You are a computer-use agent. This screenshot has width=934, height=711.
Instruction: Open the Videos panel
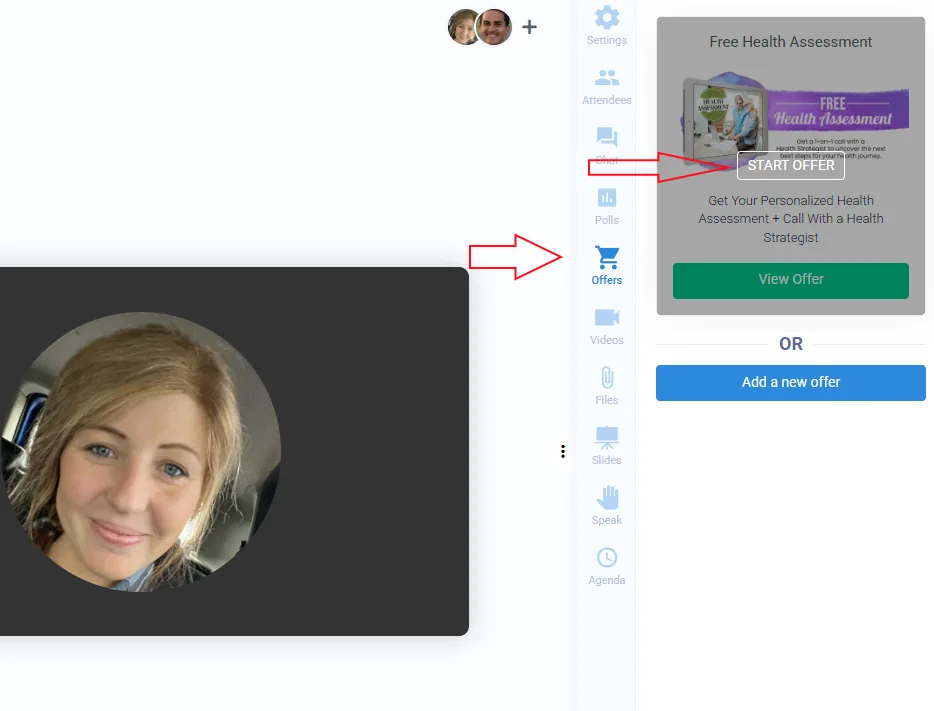(x=607, y=318)
